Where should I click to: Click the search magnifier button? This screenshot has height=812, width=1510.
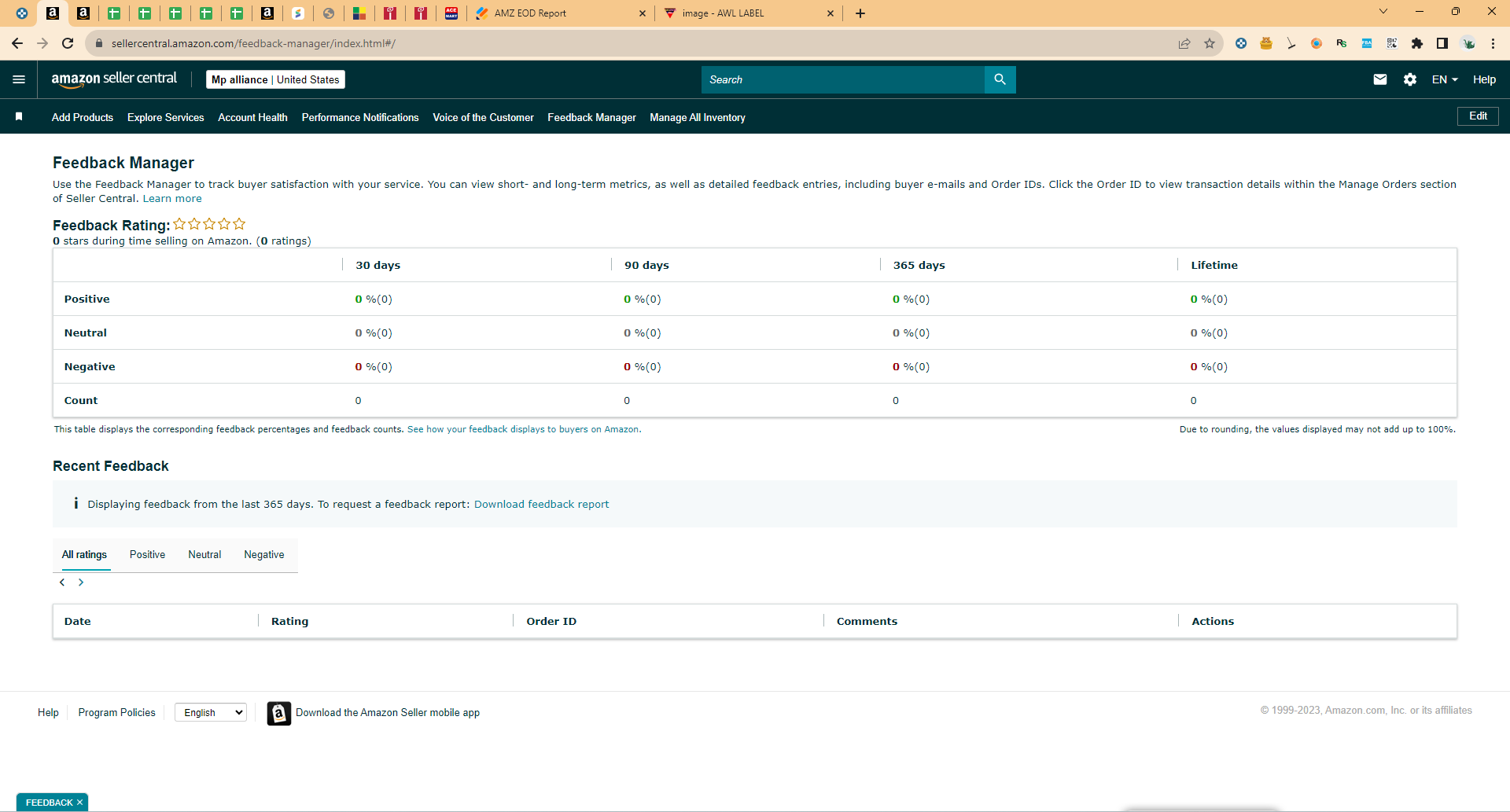click(x=1000, y=79)
